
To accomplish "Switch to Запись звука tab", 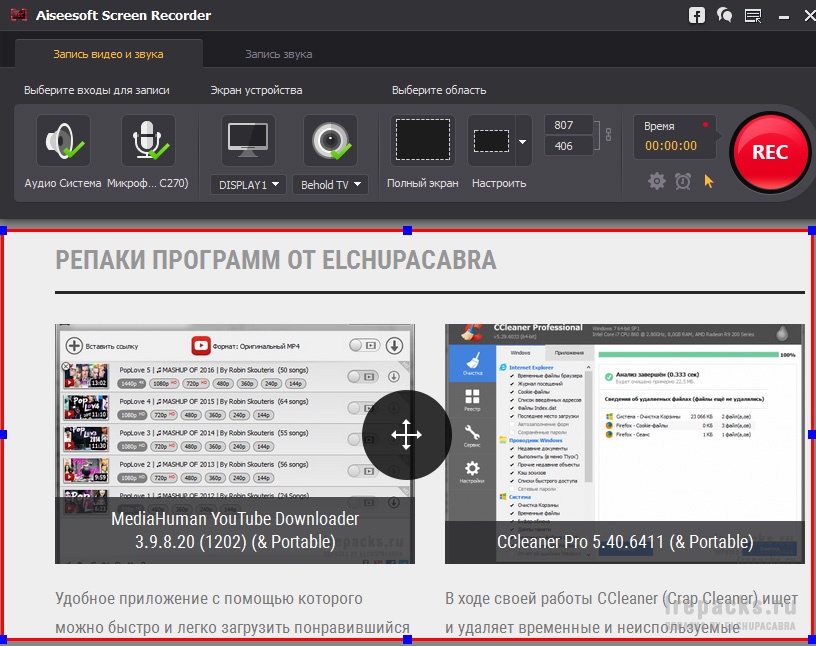I will [278, 54].
